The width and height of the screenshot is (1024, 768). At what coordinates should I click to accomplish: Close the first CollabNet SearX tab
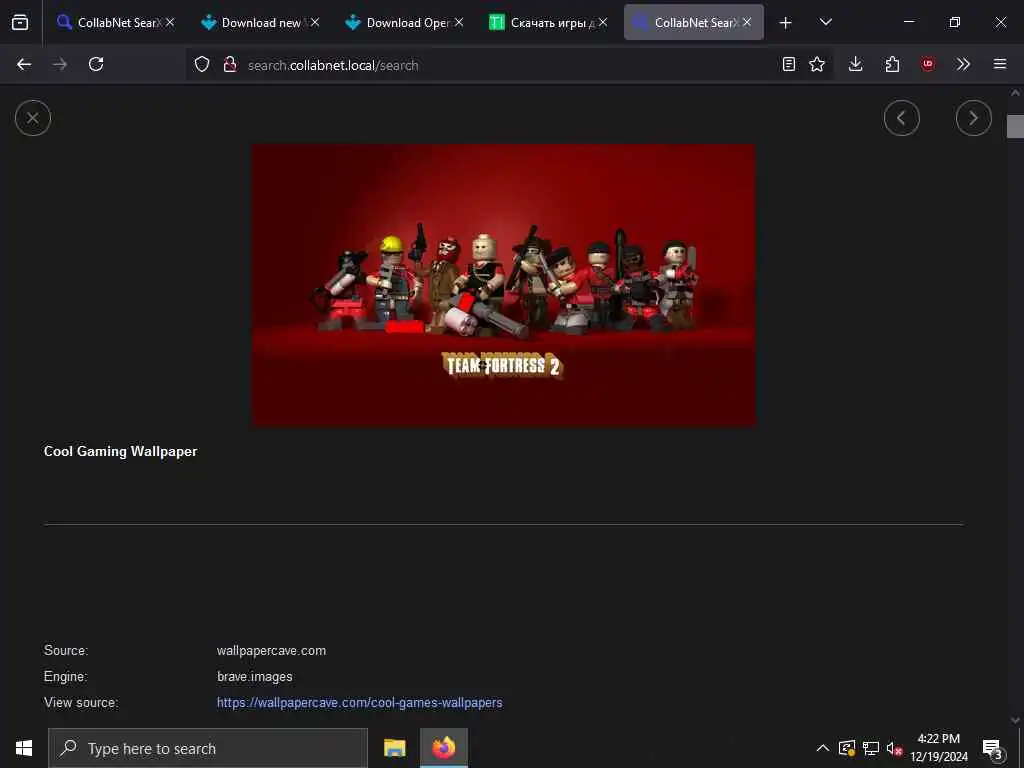(170, 22)
